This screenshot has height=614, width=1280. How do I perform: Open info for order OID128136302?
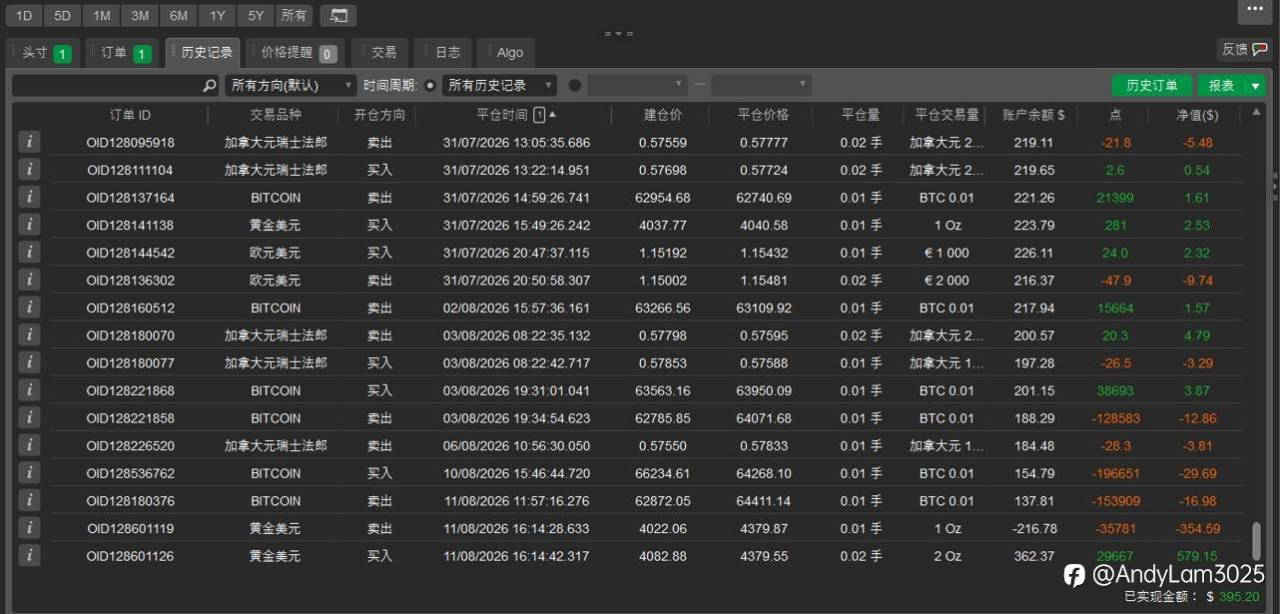pos(29,280)
